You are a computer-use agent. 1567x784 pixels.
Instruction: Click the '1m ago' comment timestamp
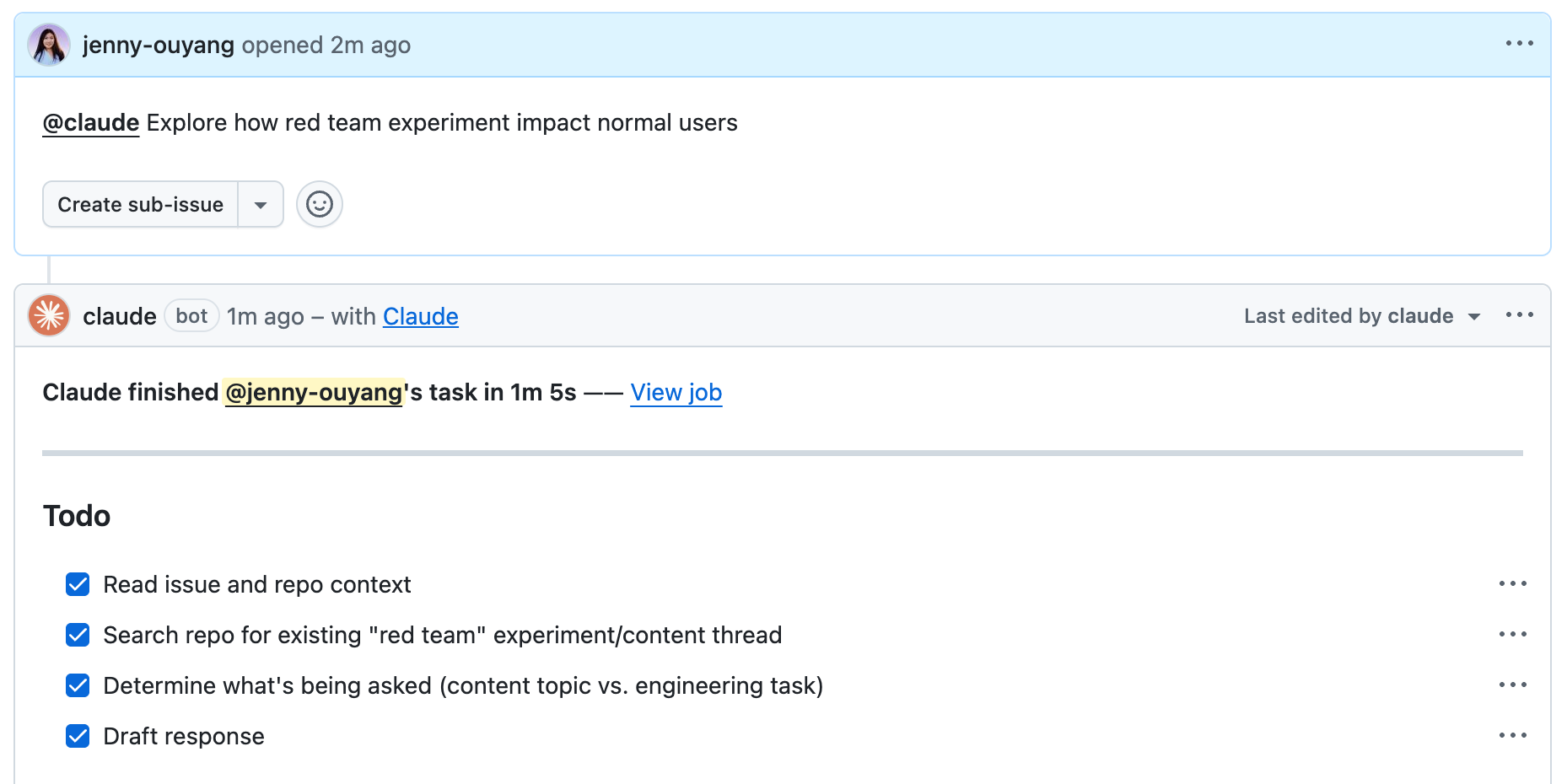(x=266, y=316)
